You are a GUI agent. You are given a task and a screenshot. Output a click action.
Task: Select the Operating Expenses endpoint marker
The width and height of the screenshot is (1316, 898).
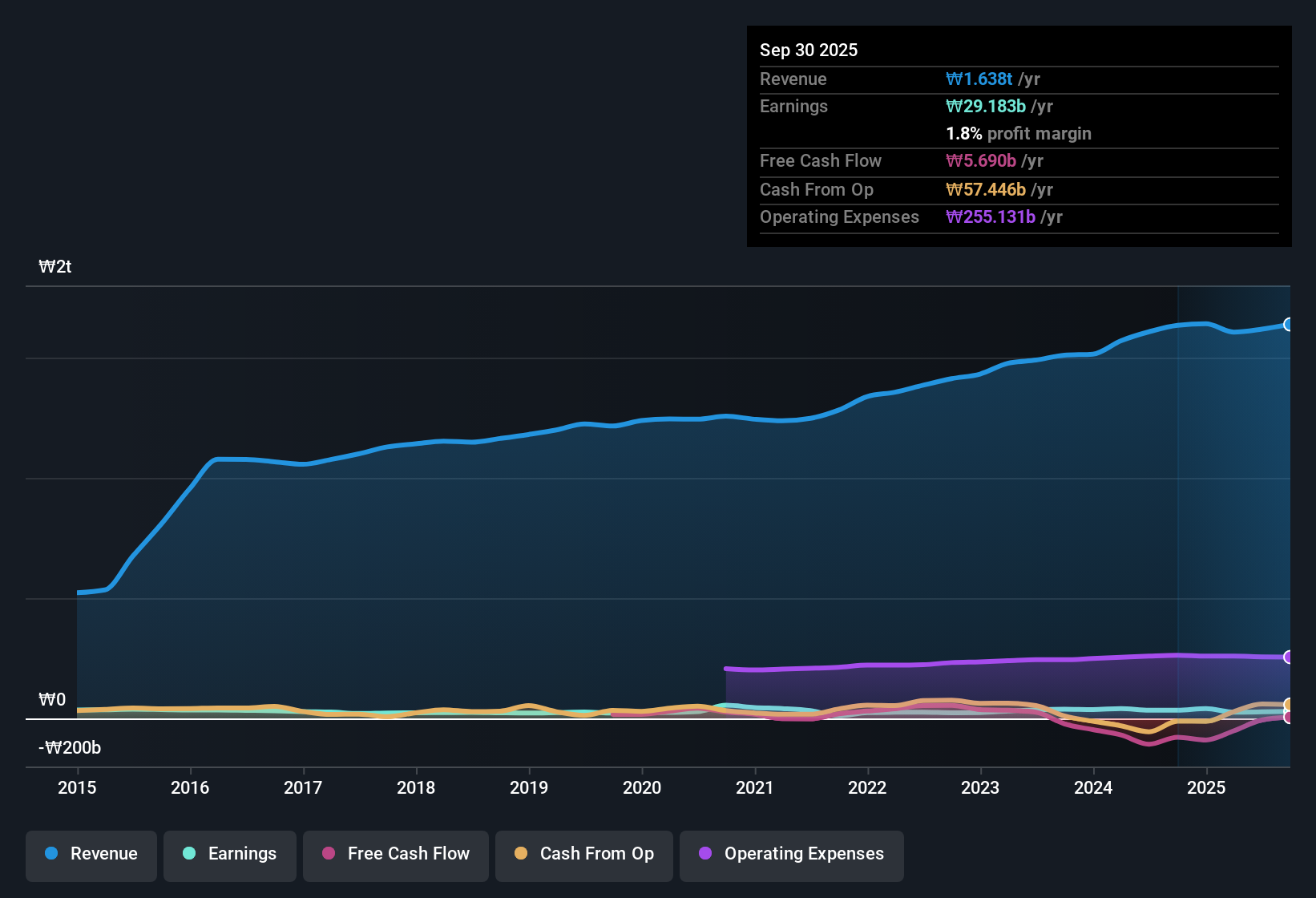(x=1289, y=657)
